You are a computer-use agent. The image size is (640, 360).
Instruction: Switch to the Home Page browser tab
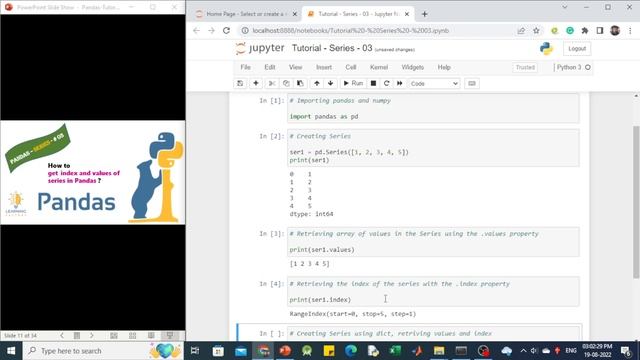[244, 14]
